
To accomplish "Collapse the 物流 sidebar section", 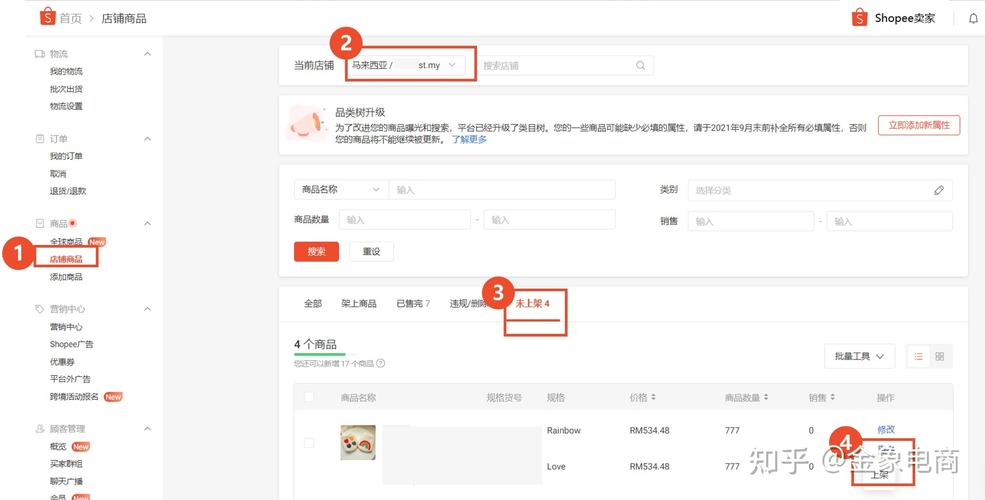I will click(148, 54).
